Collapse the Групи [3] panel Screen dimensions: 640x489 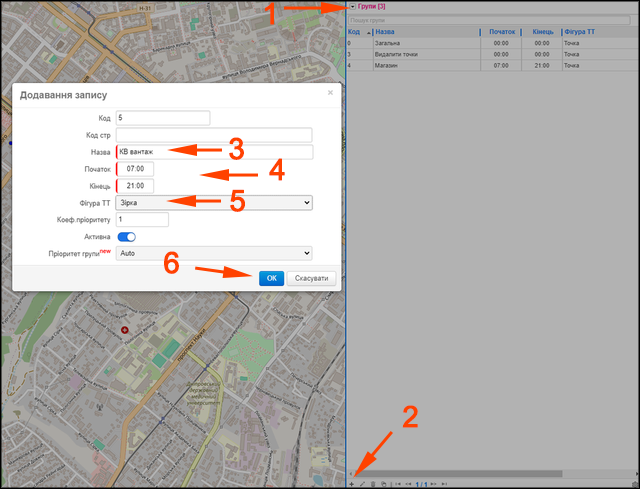[x=353, y=7]
